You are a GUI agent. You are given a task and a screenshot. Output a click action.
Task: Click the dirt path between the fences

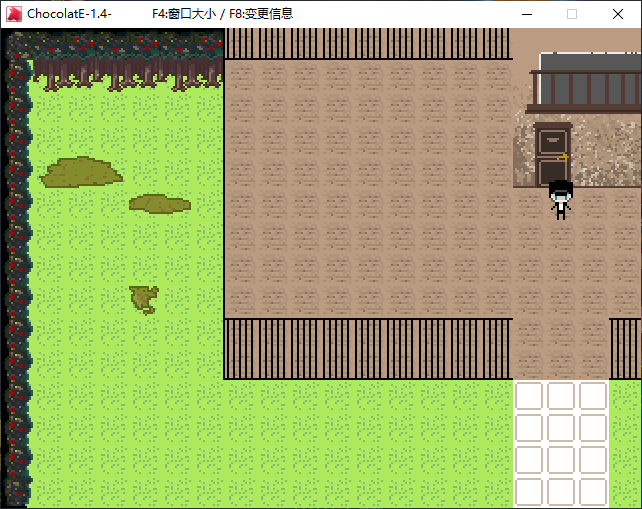pyautogui.click(x=561, y=345)
